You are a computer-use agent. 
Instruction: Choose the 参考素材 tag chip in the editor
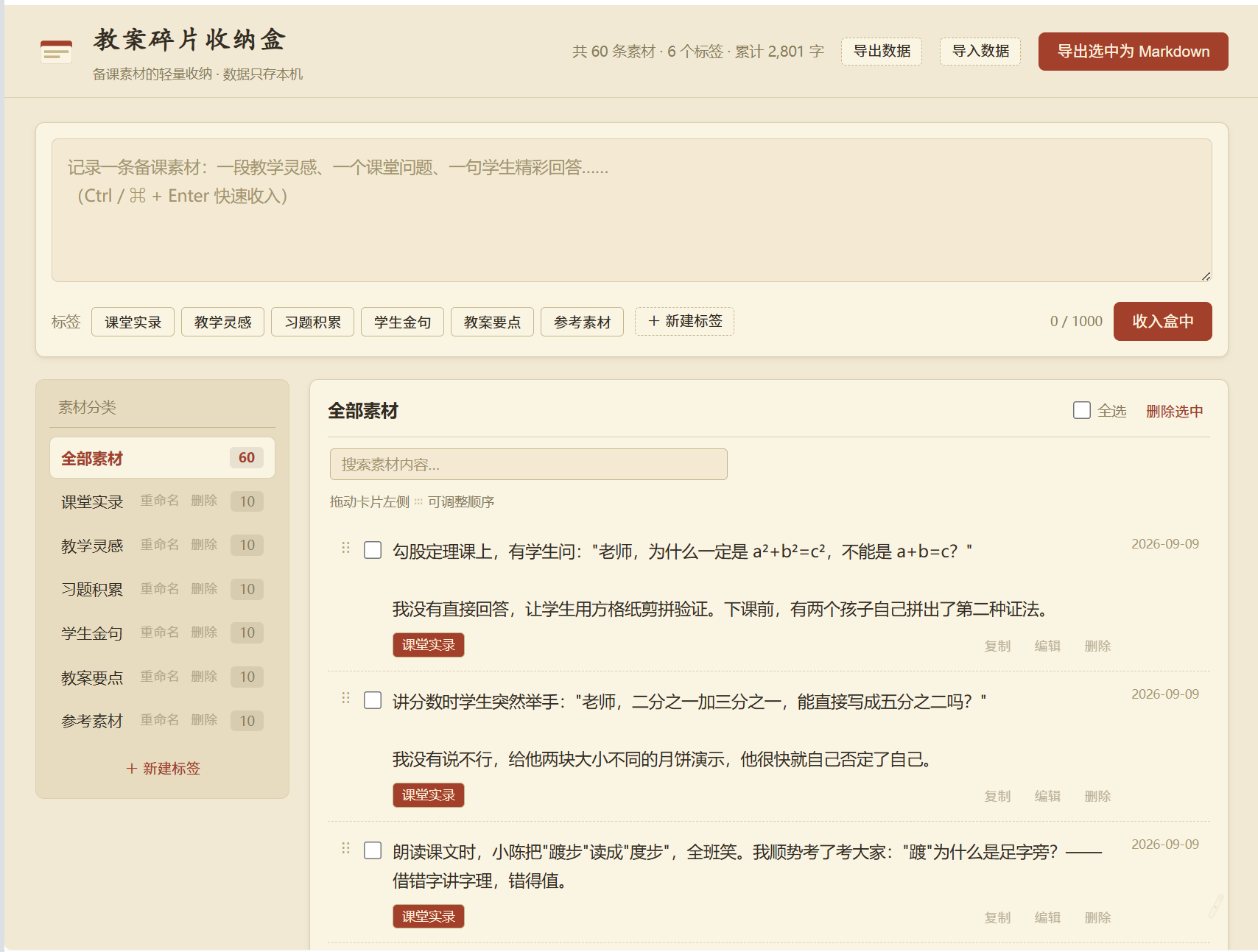click(582, 322)
